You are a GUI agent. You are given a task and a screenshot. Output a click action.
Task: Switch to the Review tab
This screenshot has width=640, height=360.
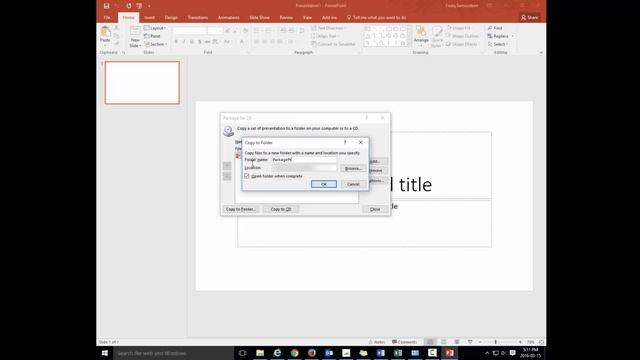tap(286, 18)
